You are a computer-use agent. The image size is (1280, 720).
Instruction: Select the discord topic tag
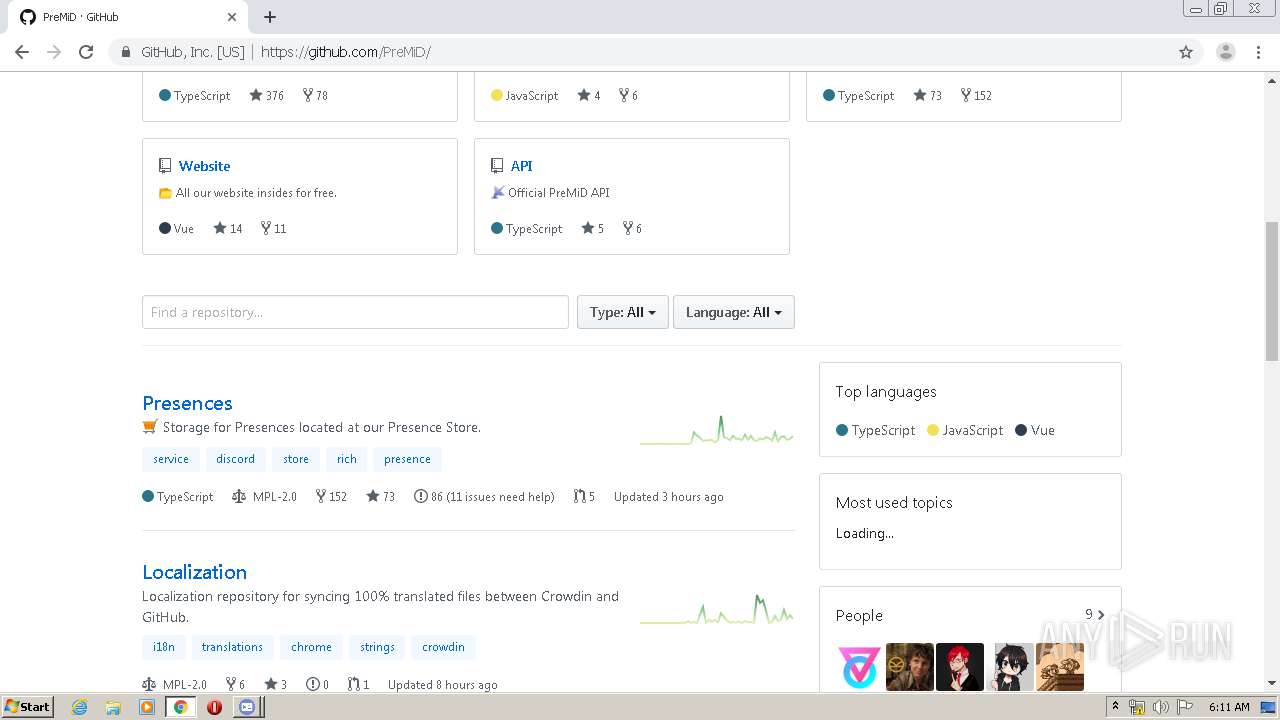tap(235, 459)
